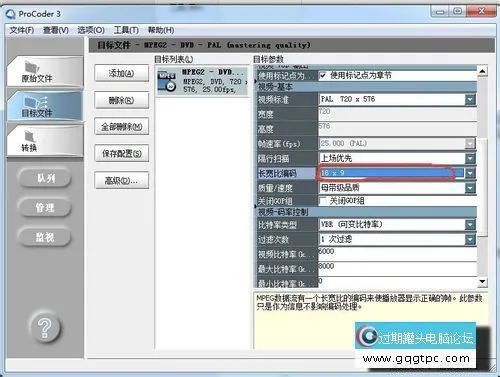This screenshot has width=500, height=377.
Task: Open the 原始文件 (Source) tab
Action: (x=45, y=71)
